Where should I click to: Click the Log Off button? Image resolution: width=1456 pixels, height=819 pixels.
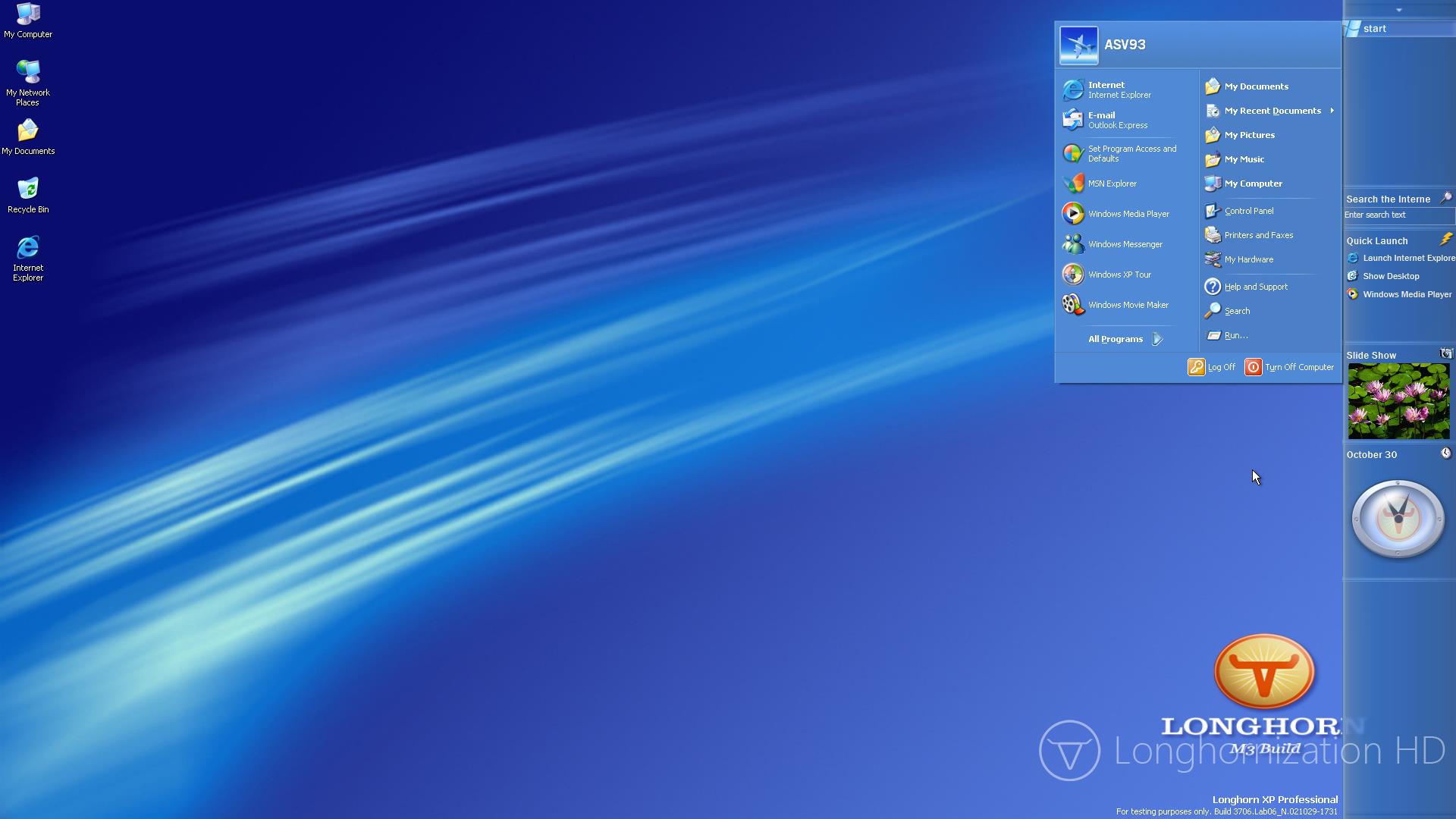point(1212,367)
